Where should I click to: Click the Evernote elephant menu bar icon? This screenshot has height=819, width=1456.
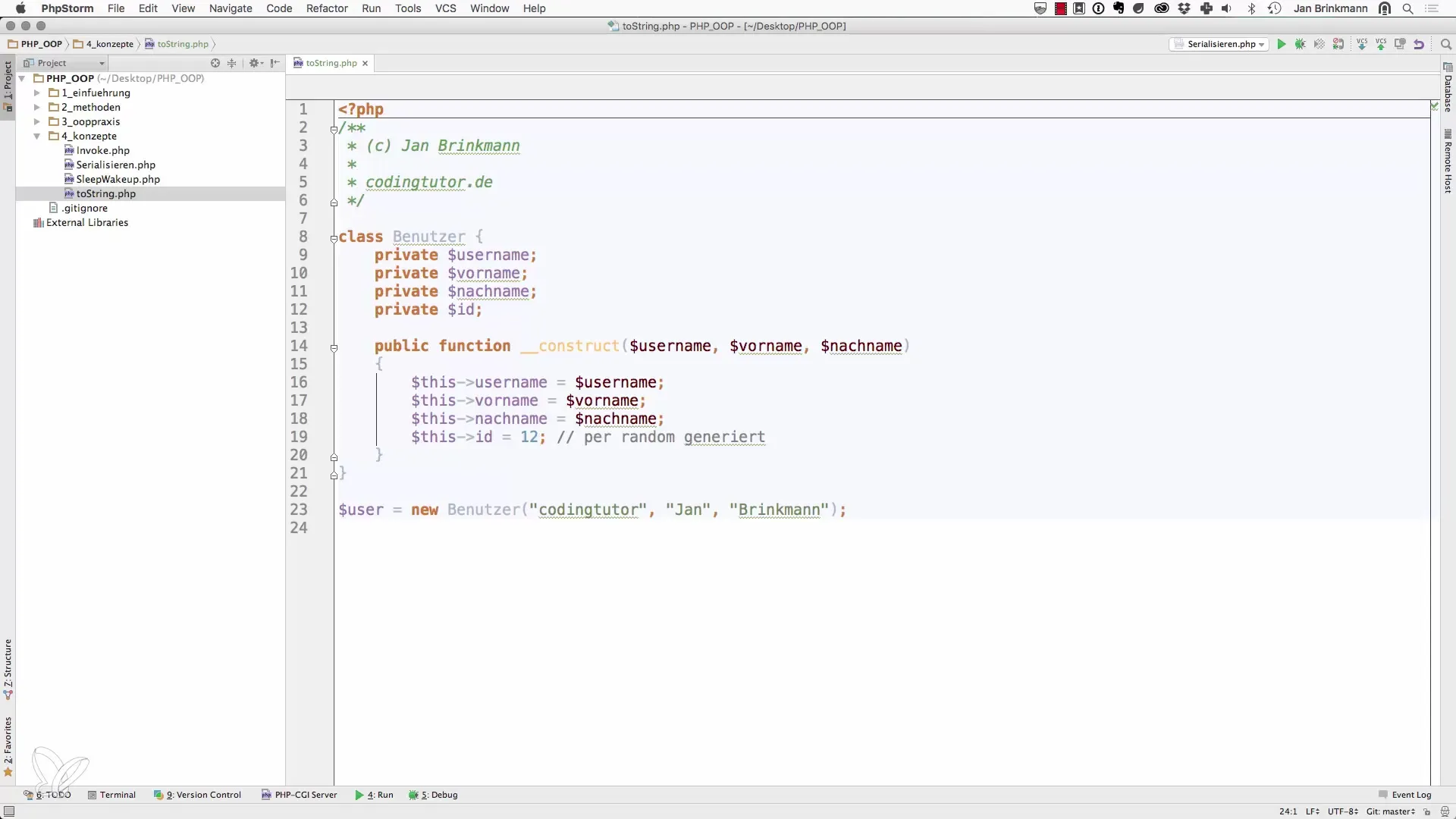pyautogui.click(x=1119, y=8)
